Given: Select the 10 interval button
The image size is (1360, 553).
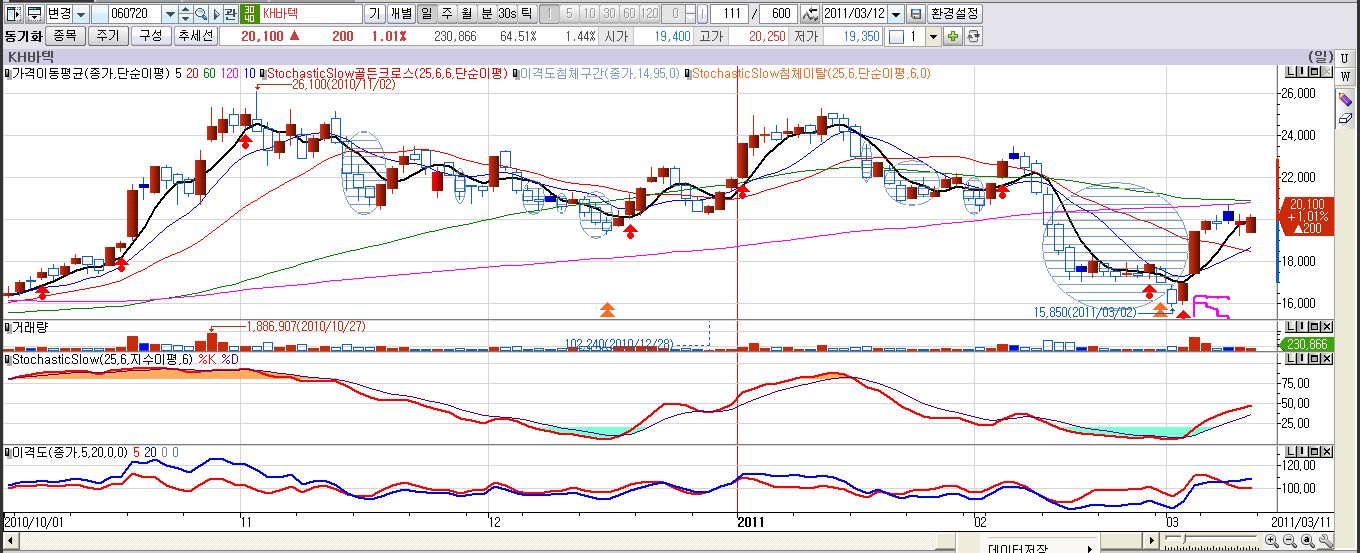Looking at the screenshot, I should [x=589, y=14].
